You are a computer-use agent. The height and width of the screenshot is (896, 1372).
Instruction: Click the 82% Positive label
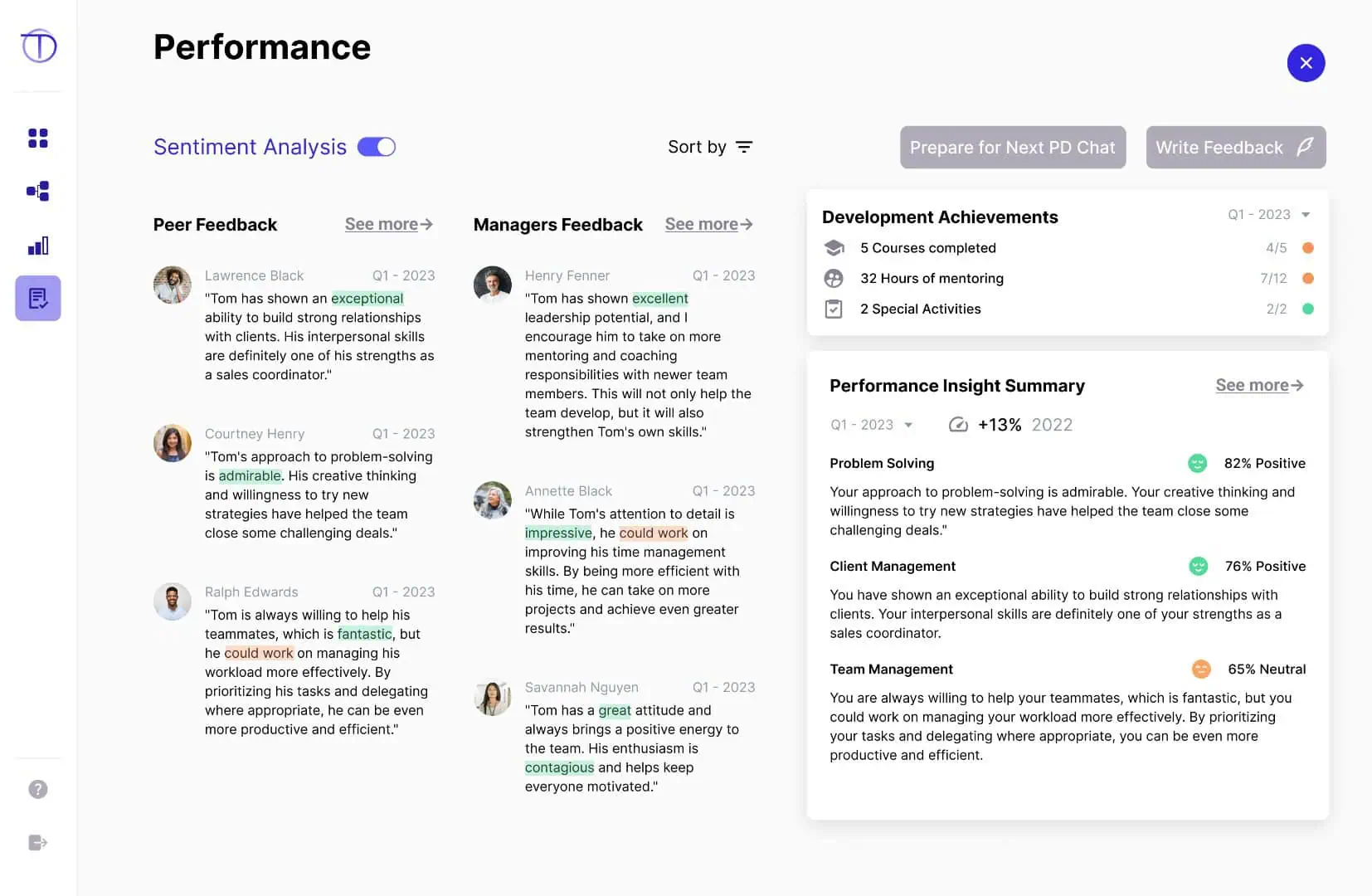point(1264,463)
